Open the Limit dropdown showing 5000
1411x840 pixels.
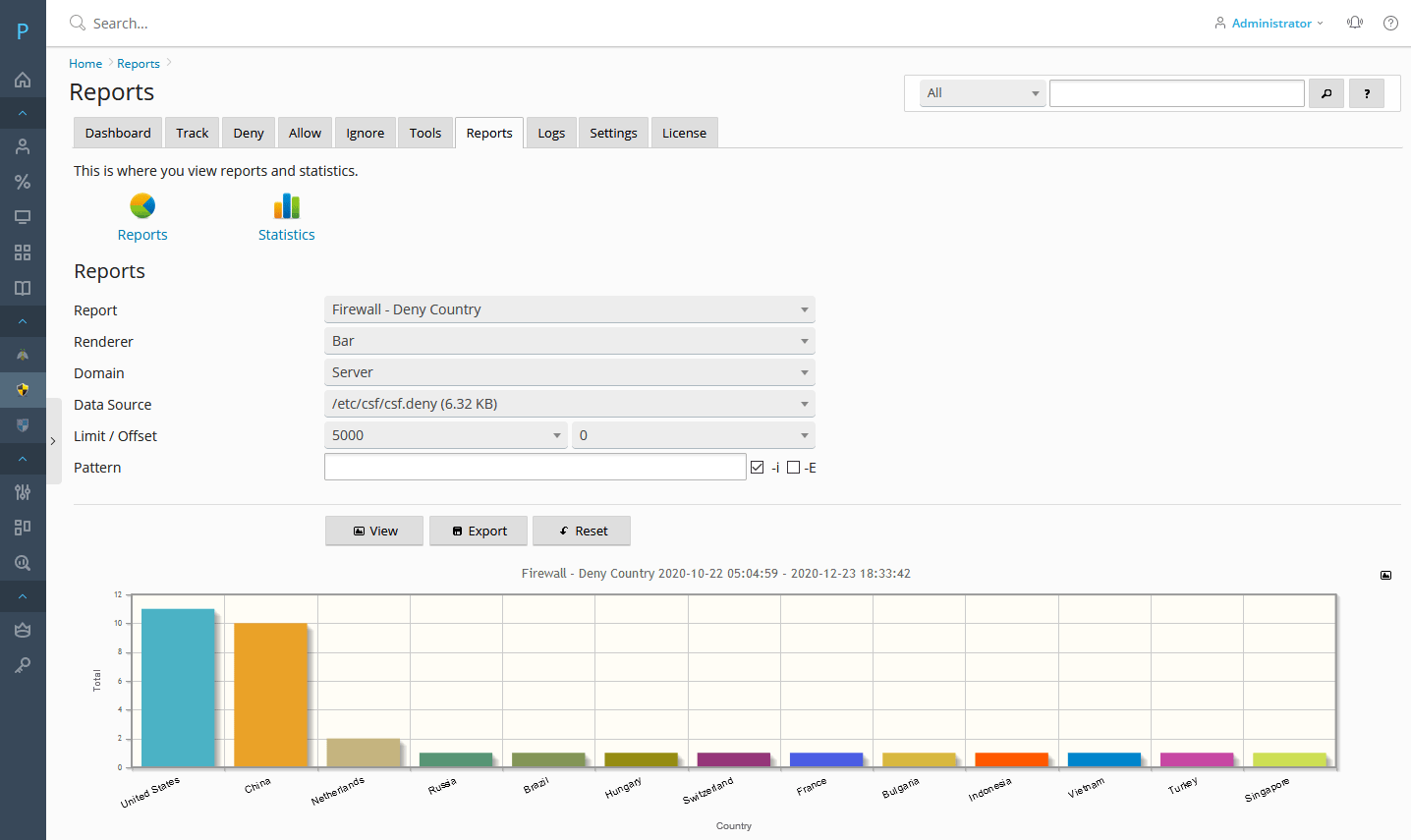pos(446,435)
